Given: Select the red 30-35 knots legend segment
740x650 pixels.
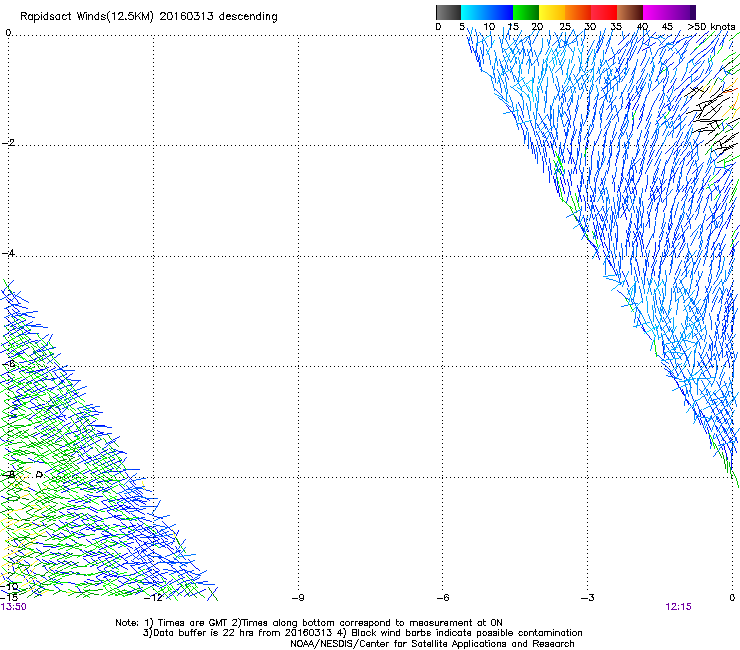Looking at the screenshot, I should click(x=604, y=12).
